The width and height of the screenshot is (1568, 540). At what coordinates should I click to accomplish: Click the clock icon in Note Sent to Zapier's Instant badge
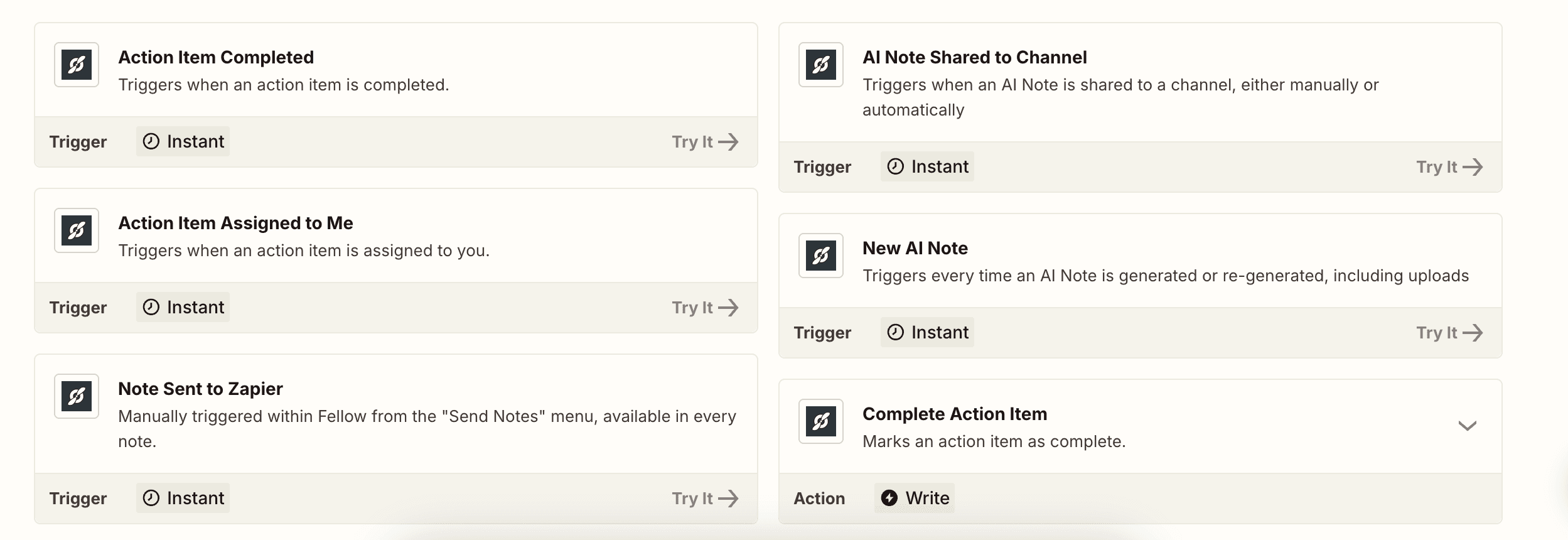click(151, 498)
